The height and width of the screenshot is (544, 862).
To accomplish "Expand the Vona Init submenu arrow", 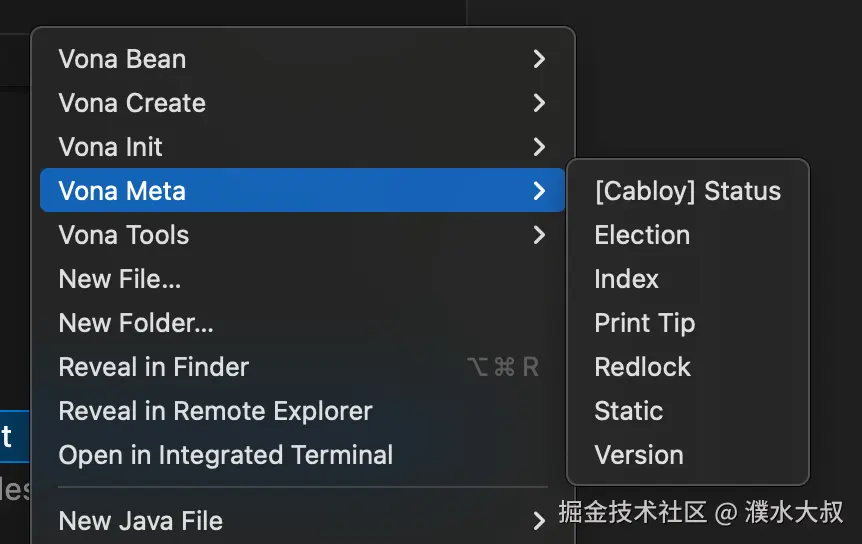I will (539, 147).
